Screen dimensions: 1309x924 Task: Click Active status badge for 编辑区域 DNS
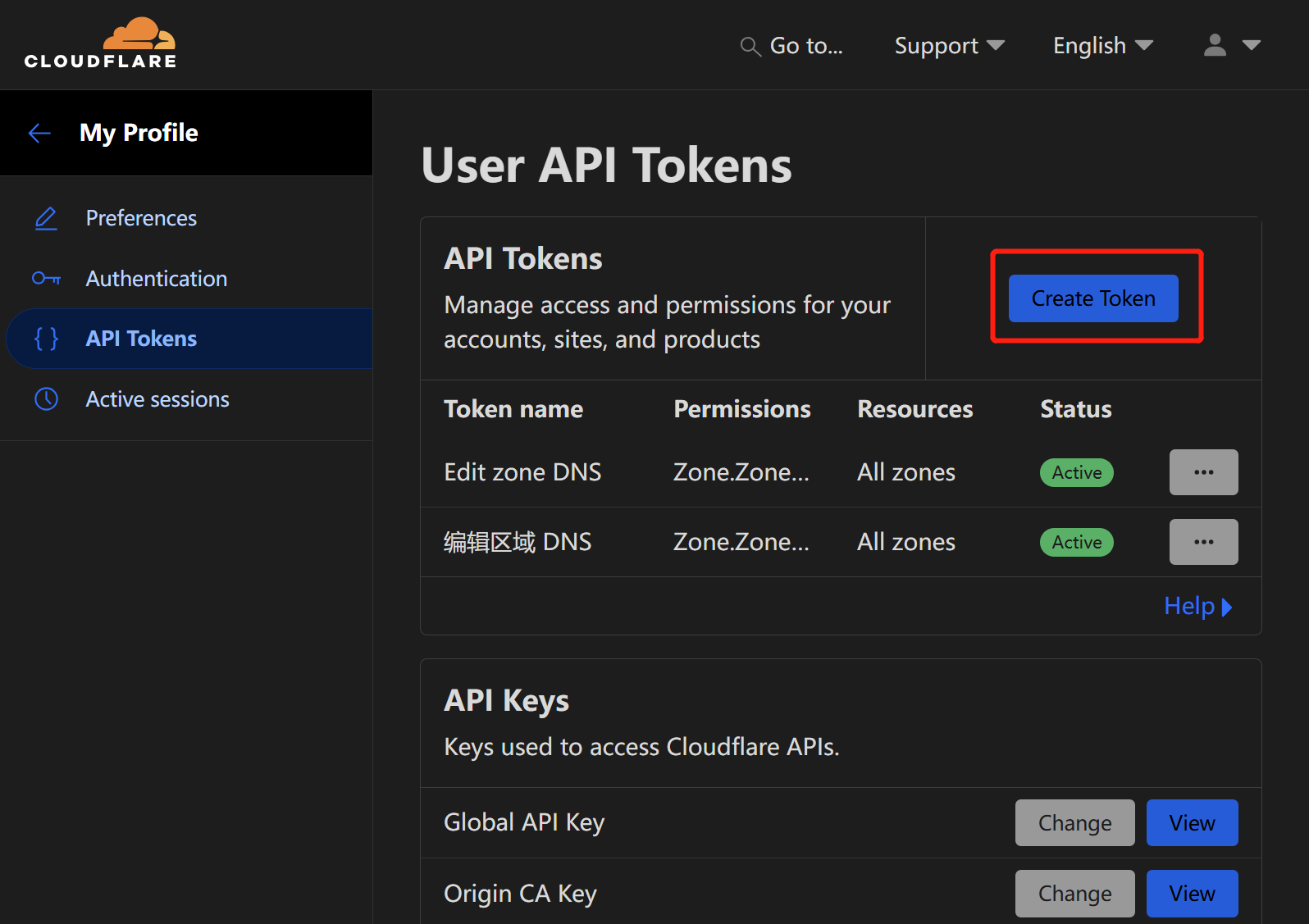tap(1076, 542)
